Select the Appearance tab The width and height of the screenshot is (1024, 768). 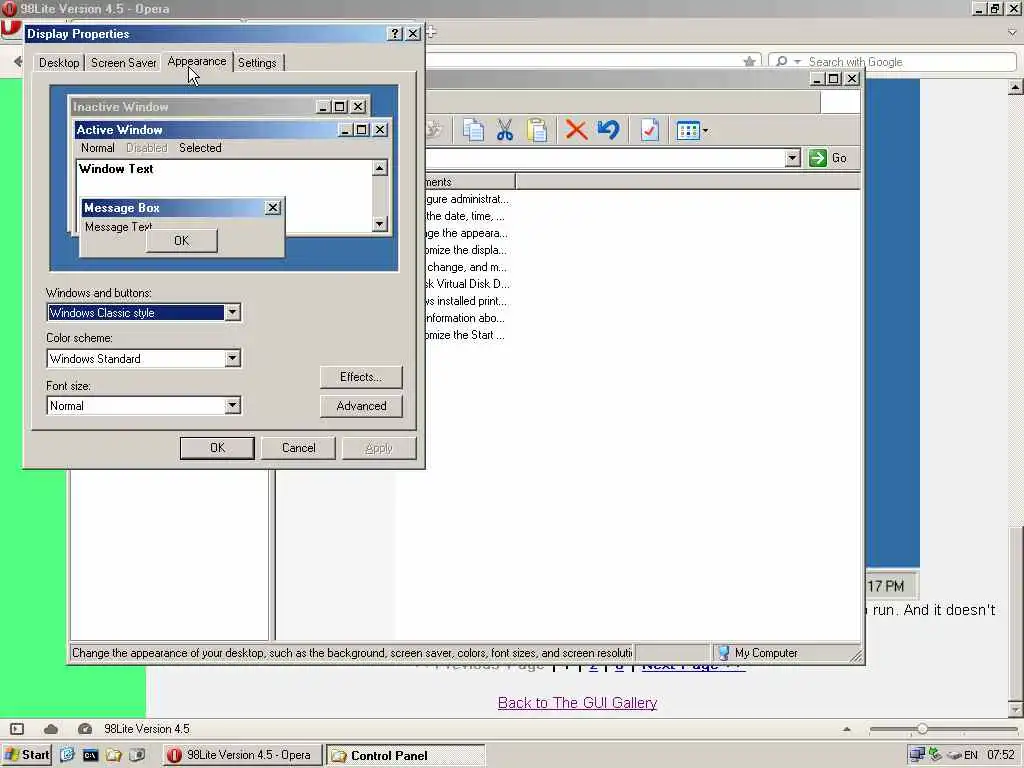(197, 61)
